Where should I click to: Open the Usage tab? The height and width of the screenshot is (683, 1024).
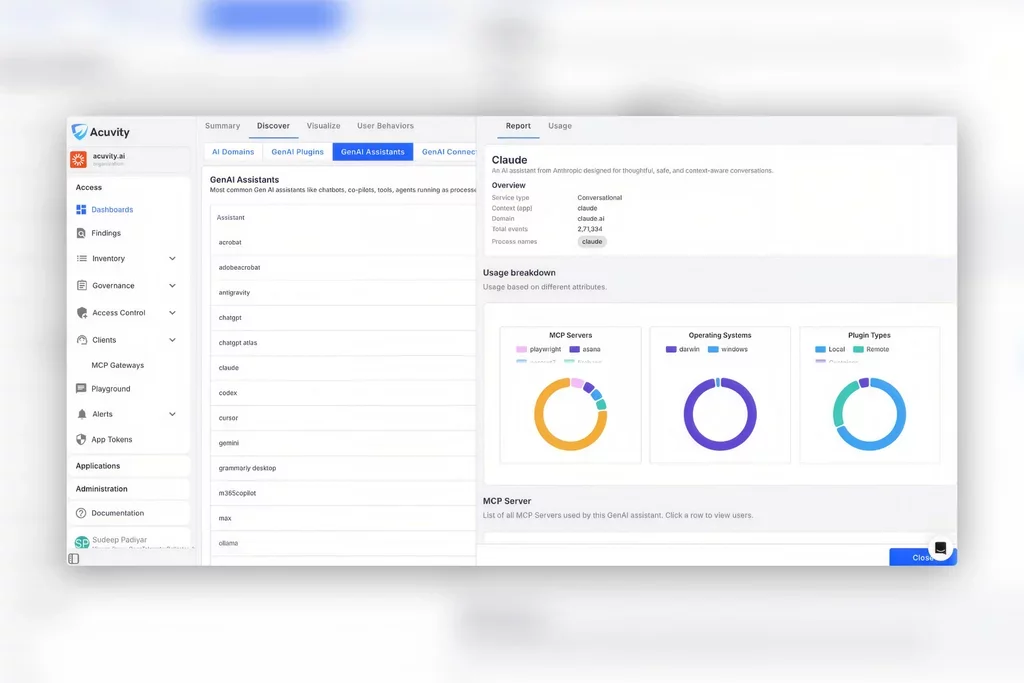tap(560, 126)
